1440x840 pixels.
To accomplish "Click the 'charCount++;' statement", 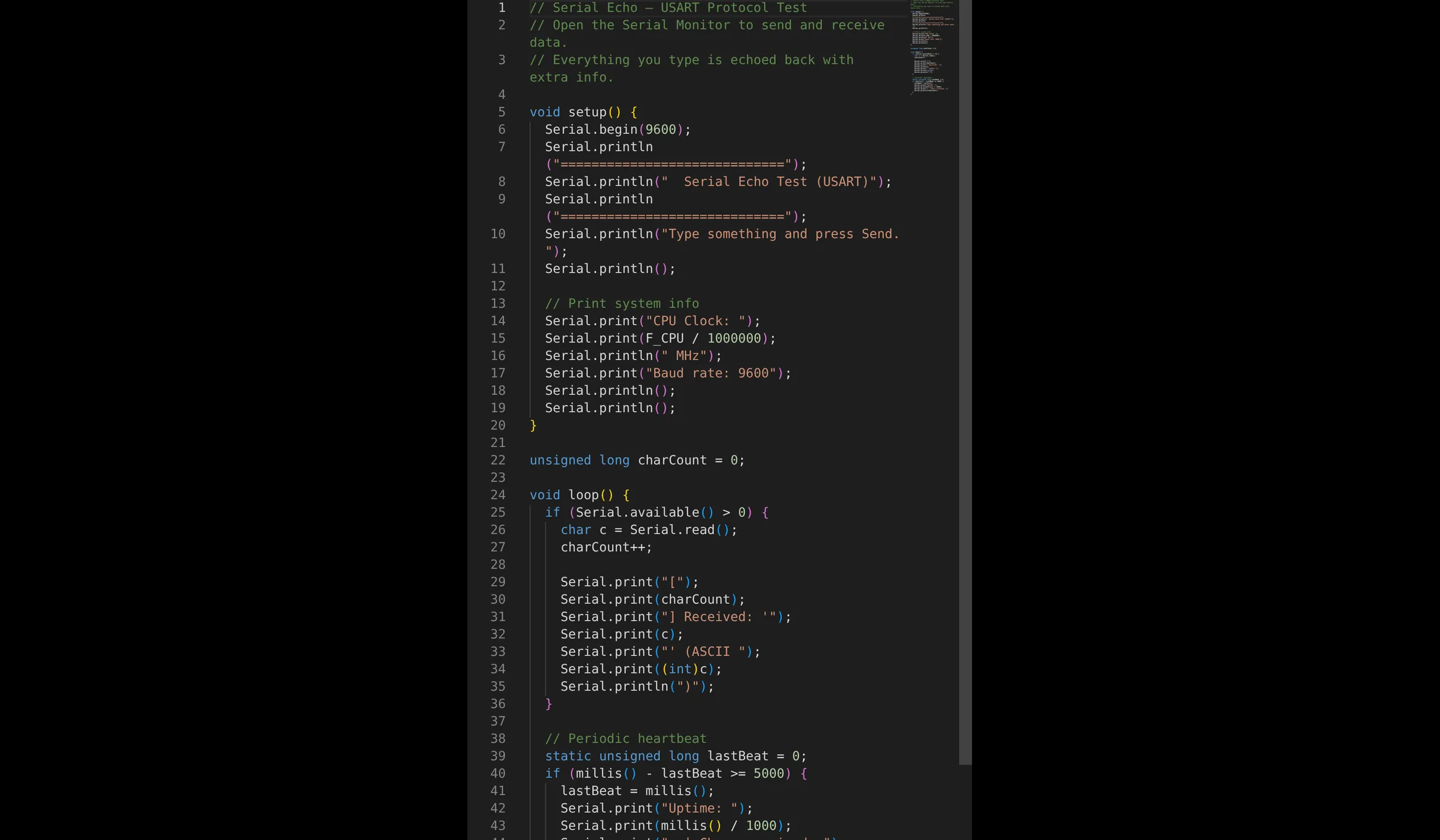I will point(607,547).
